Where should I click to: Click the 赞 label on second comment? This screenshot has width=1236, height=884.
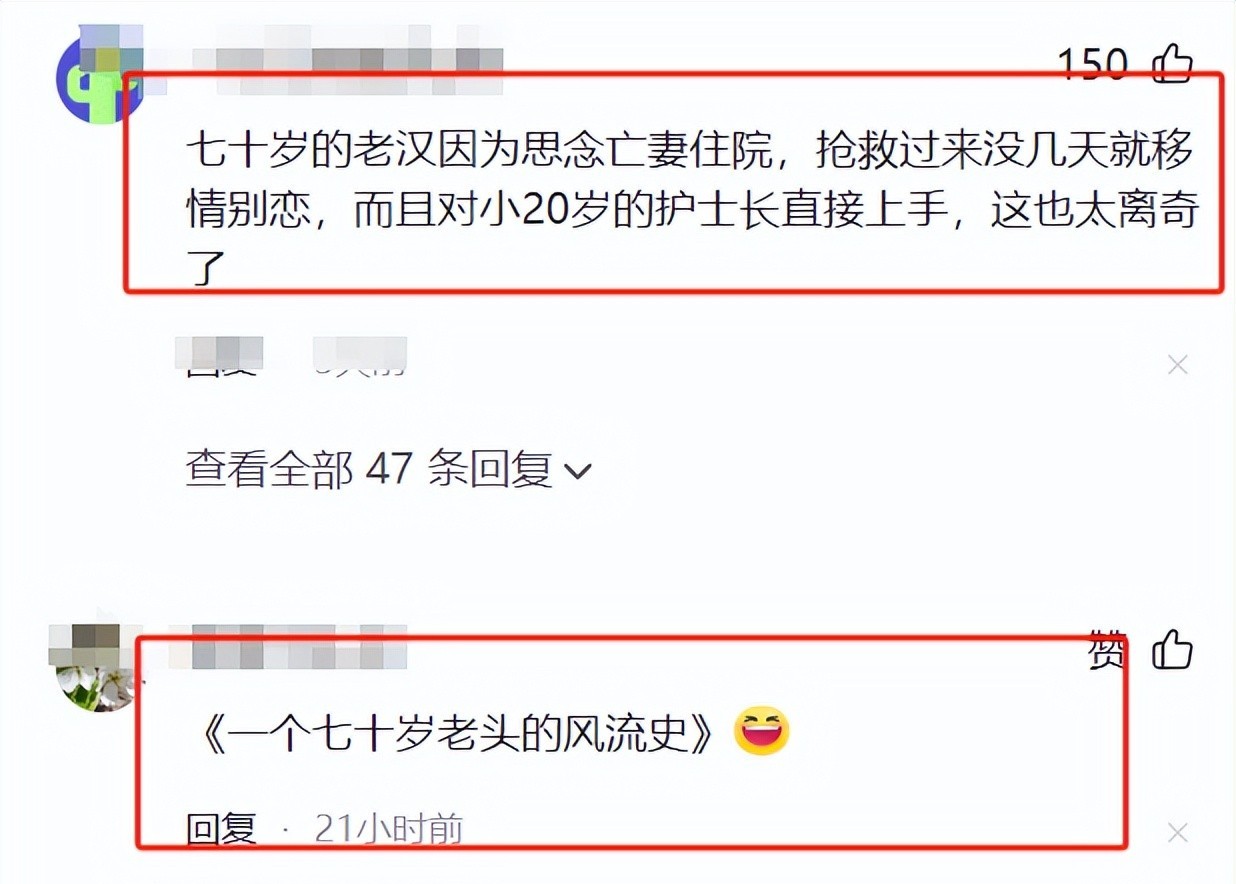pyautogui.click(x=1106, y=651)
